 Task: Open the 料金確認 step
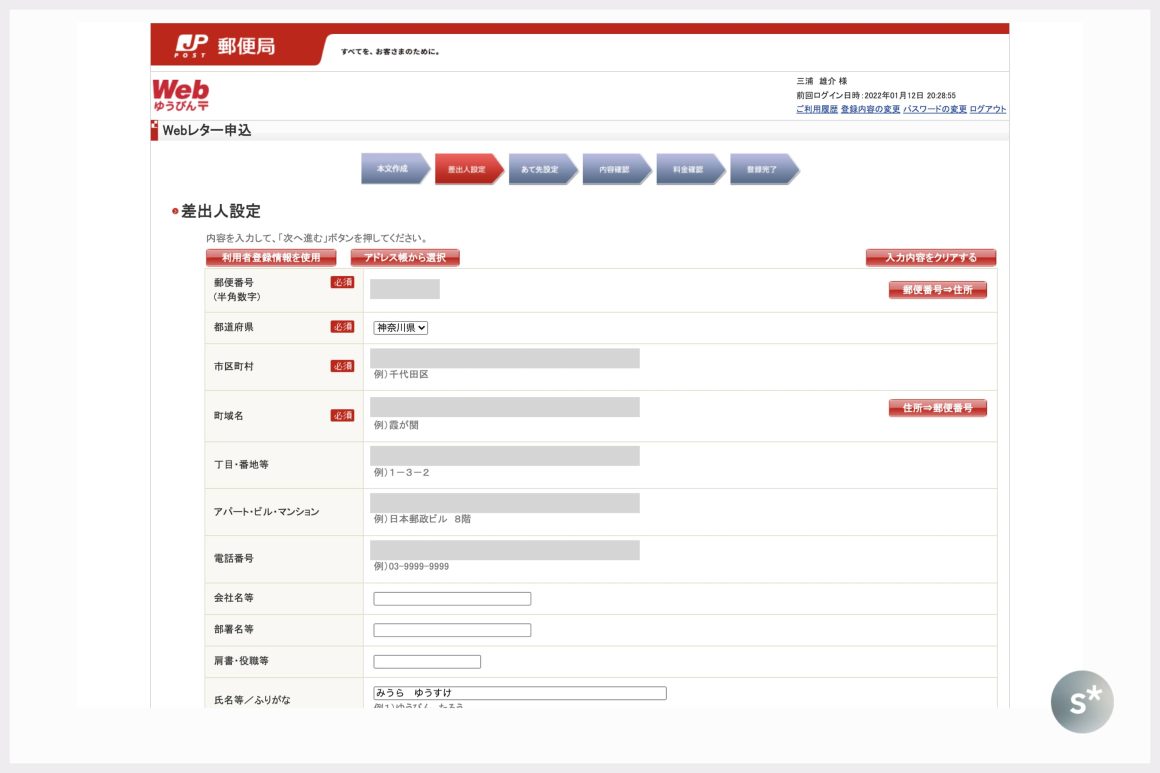click(689, 169)
